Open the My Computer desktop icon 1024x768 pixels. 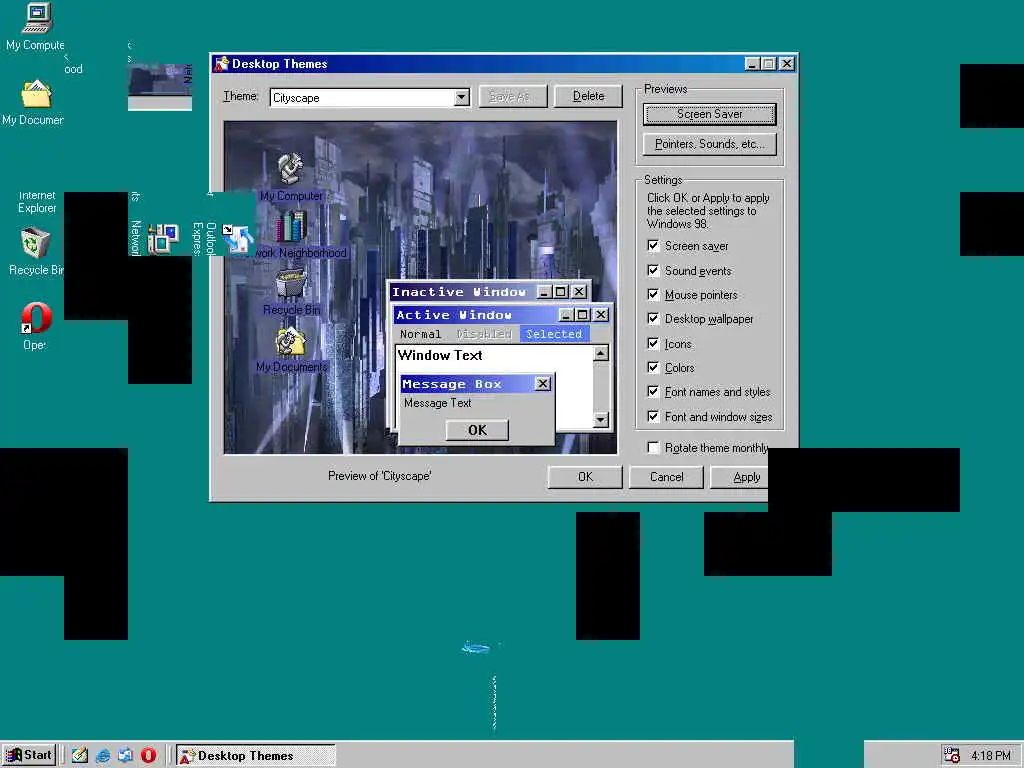(x=37, y=18)
